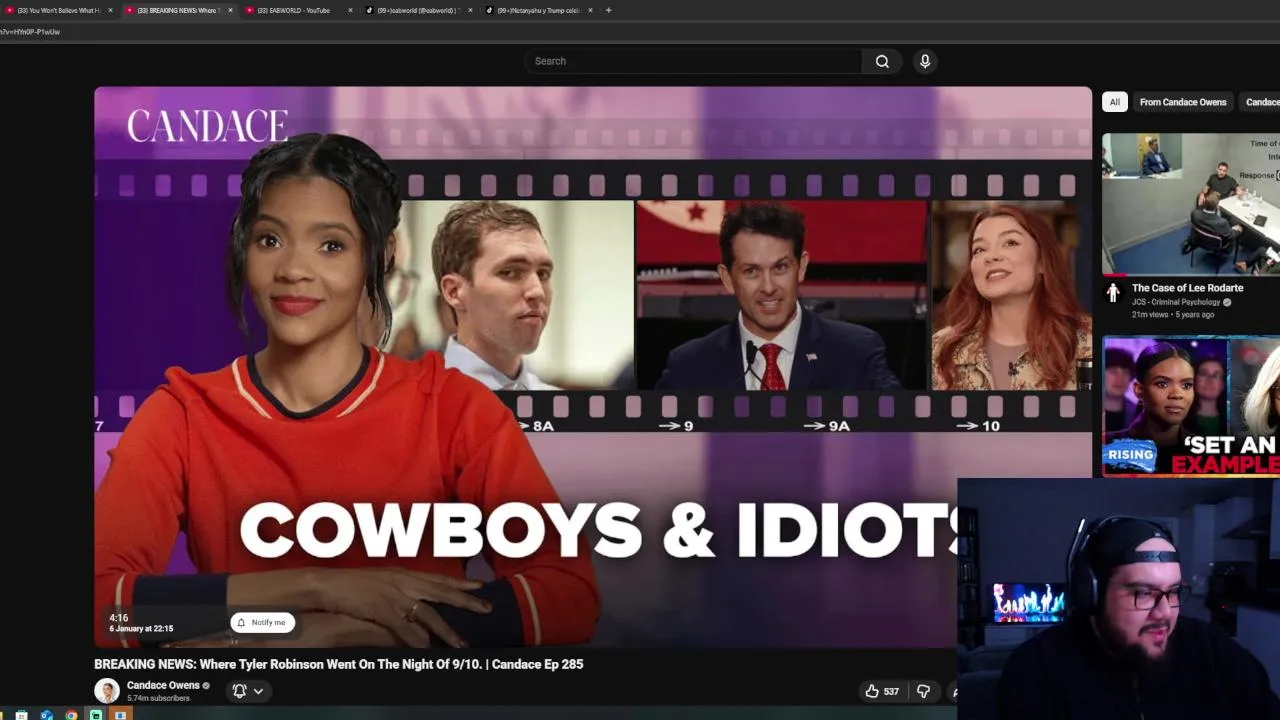The width and height of the screenshot is (1280, 720).
Task: Click the main video premiere player
Action: (x=593, y=367)
